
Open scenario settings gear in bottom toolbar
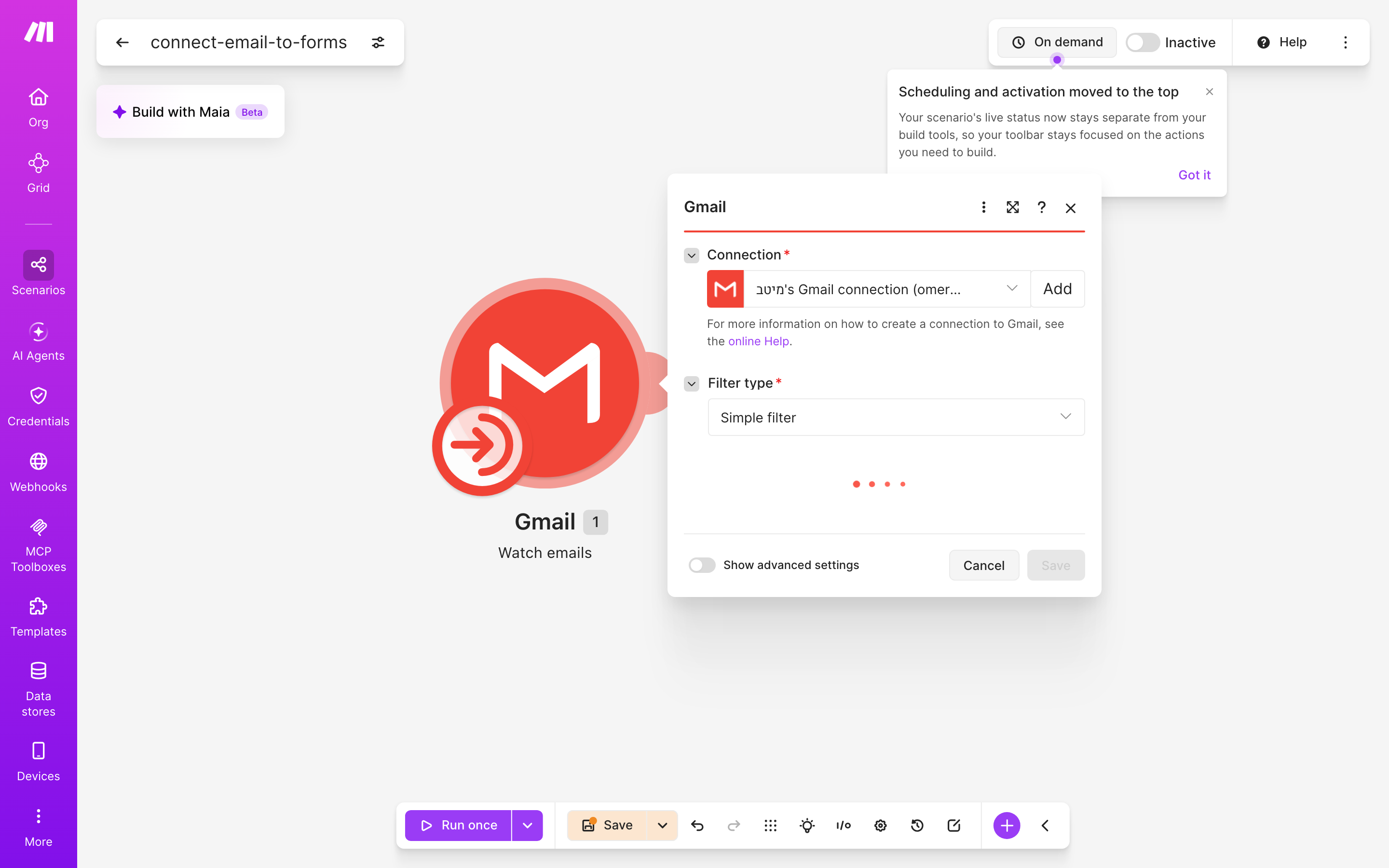pos(881,826)
